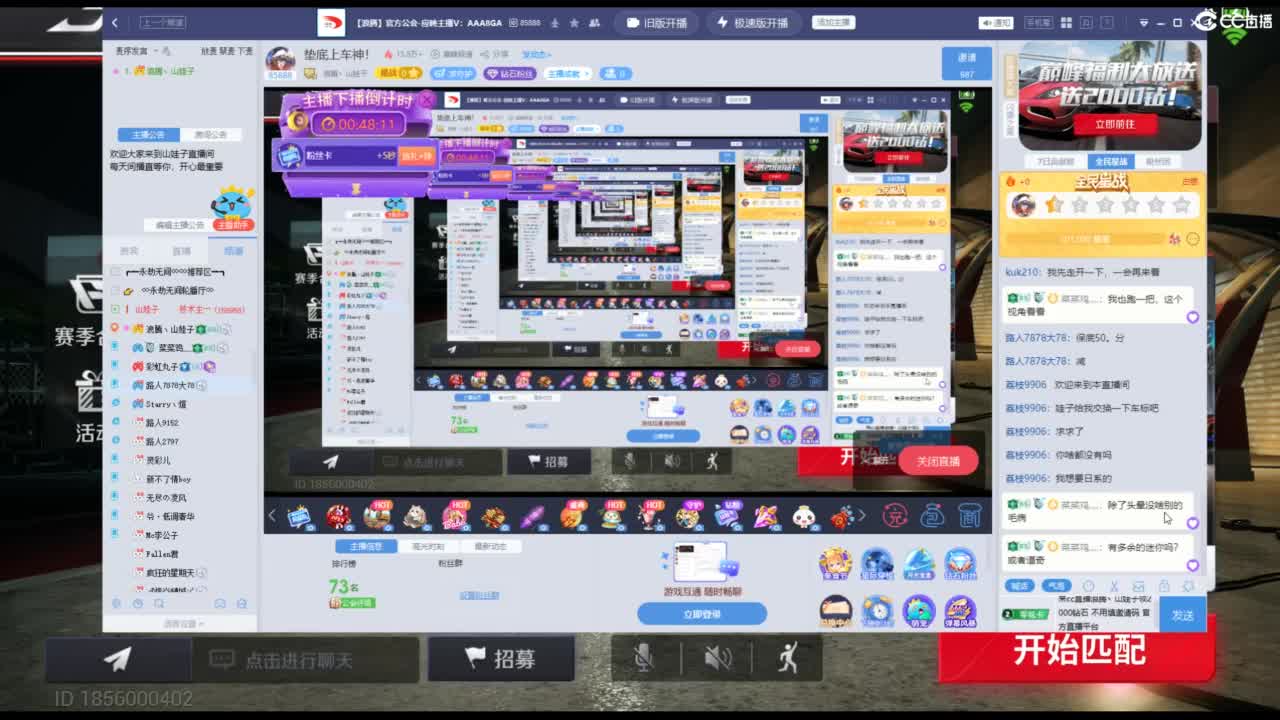Toggle the first pill switch left of chat icons

tap(1020, 585)
